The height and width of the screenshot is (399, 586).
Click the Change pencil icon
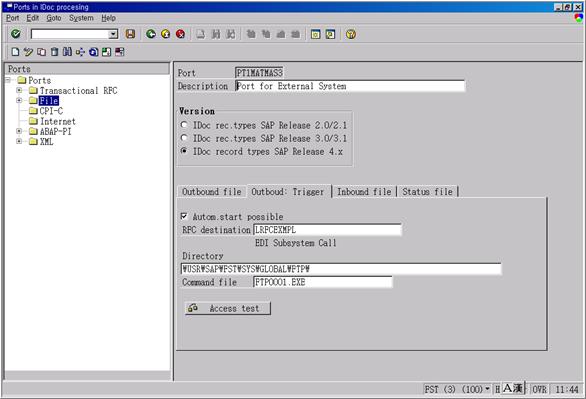pos(28,52)
